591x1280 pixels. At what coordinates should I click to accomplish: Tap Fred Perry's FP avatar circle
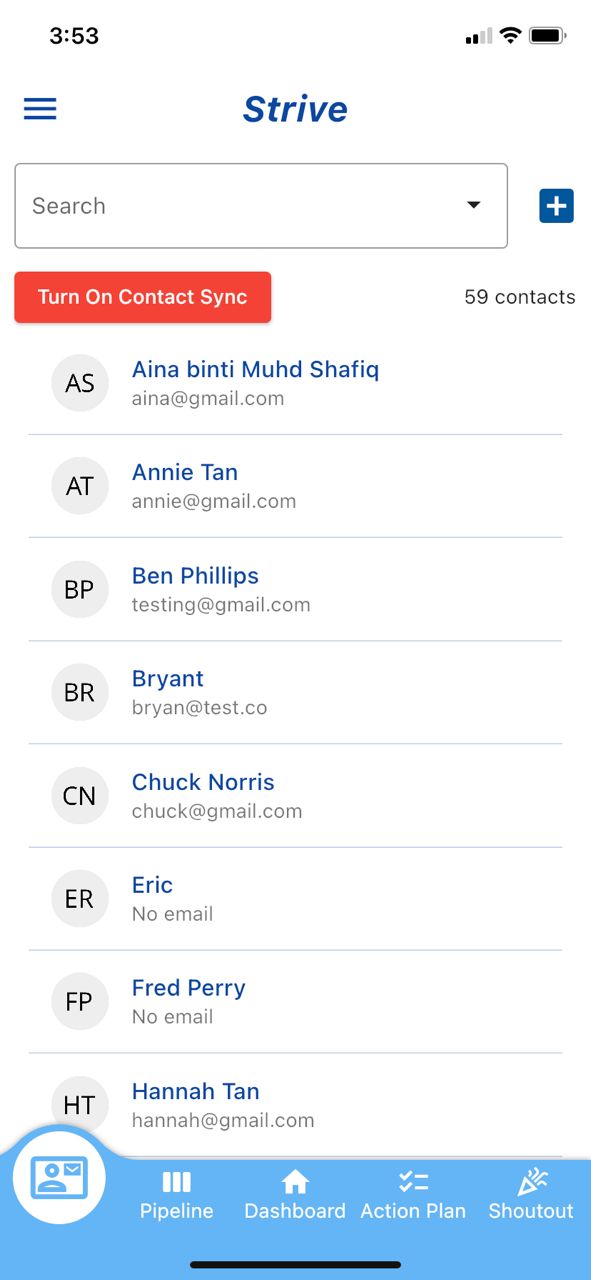point(80,1001)
